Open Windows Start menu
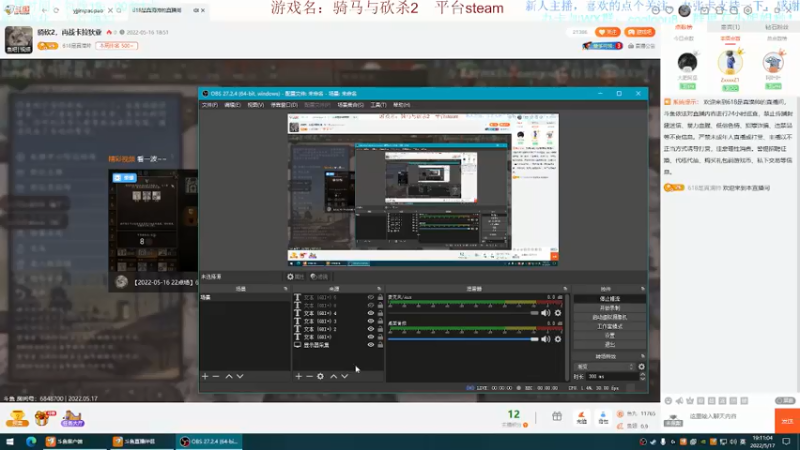Image resolution: width=800 pixels, height=450 pixels. (10, 441)
